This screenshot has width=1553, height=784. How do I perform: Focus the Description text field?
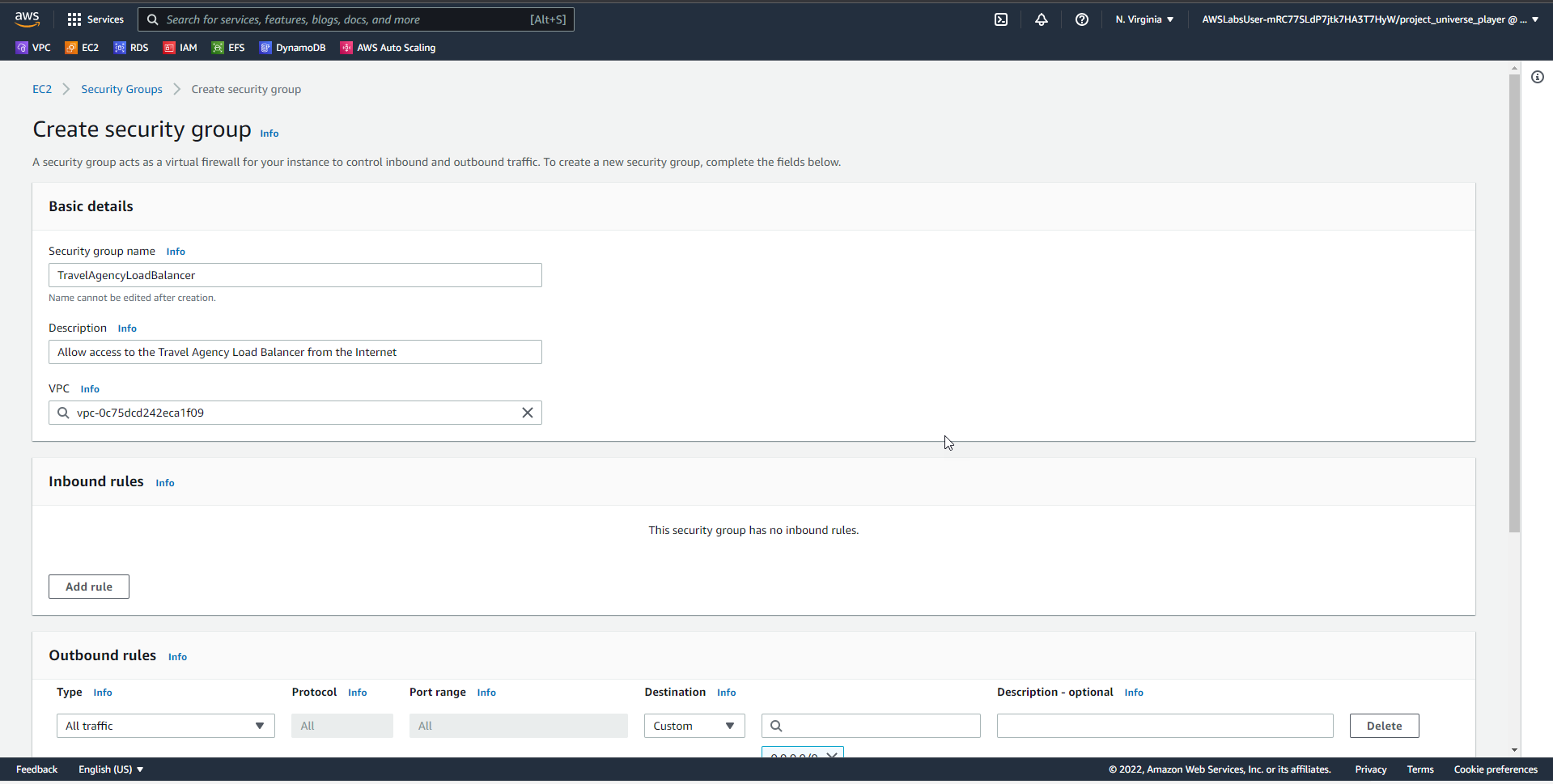click(x=295, y=352)
